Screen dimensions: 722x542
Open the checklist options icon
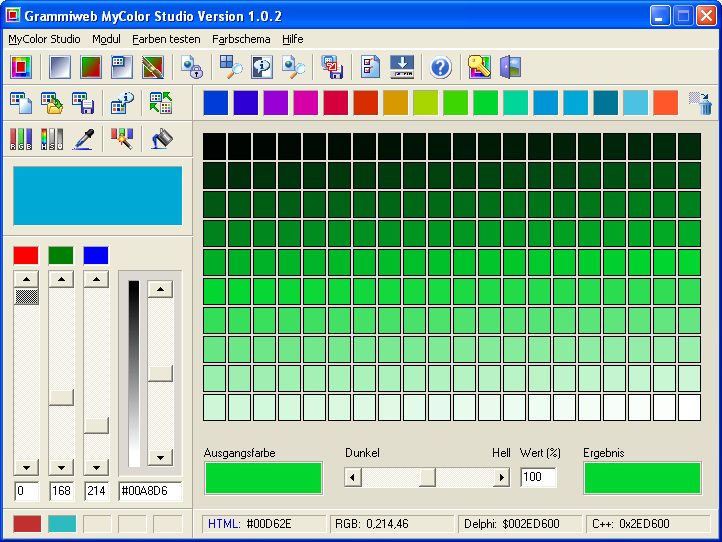(370, 67)
